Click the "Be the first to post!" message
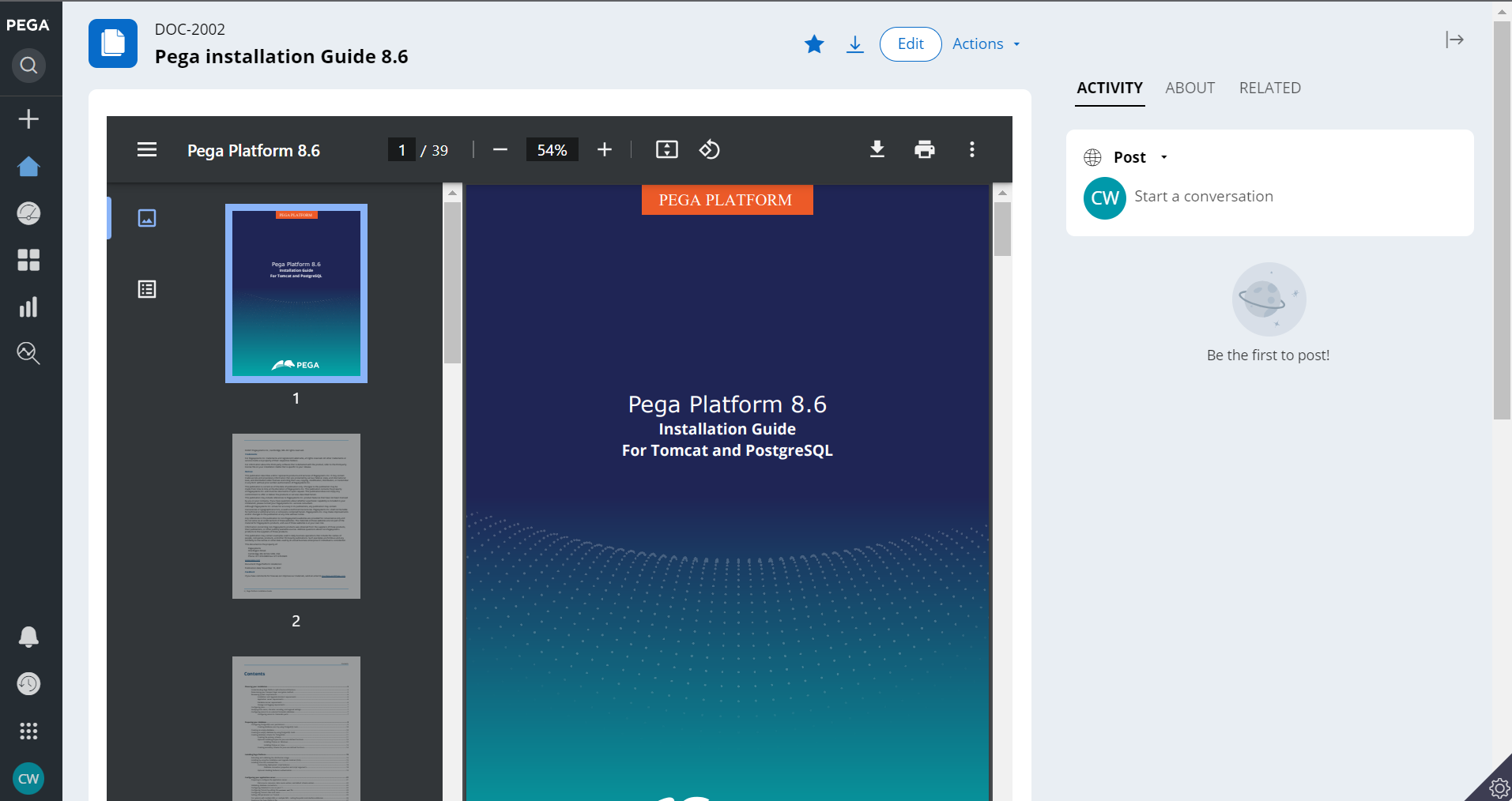Image resolution: width=1512 pixels, height=801 pixels. click(x=1268, y=355)
